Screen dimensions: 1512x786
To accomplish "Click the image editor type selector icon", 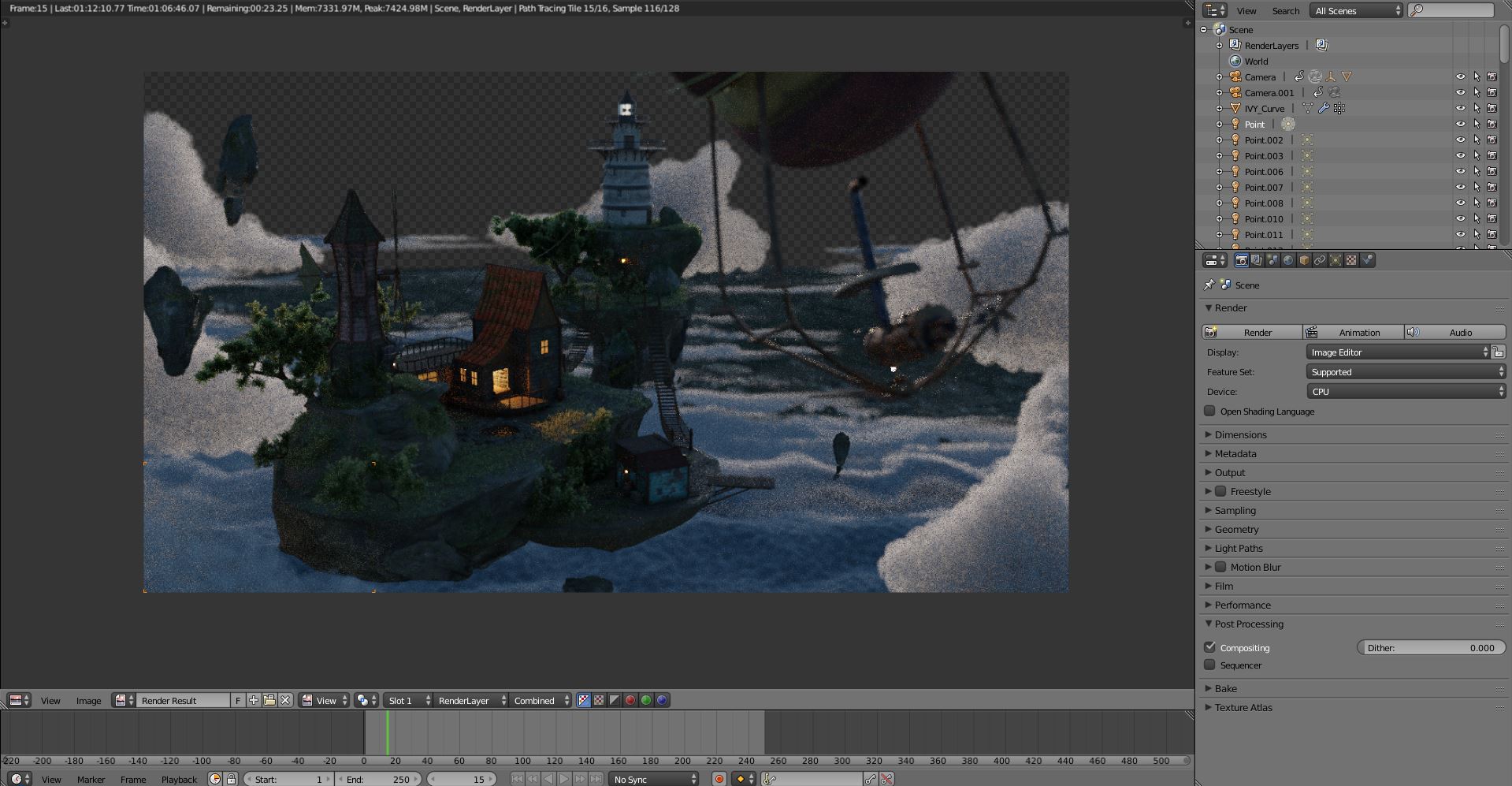I will [x=20, y=700].
